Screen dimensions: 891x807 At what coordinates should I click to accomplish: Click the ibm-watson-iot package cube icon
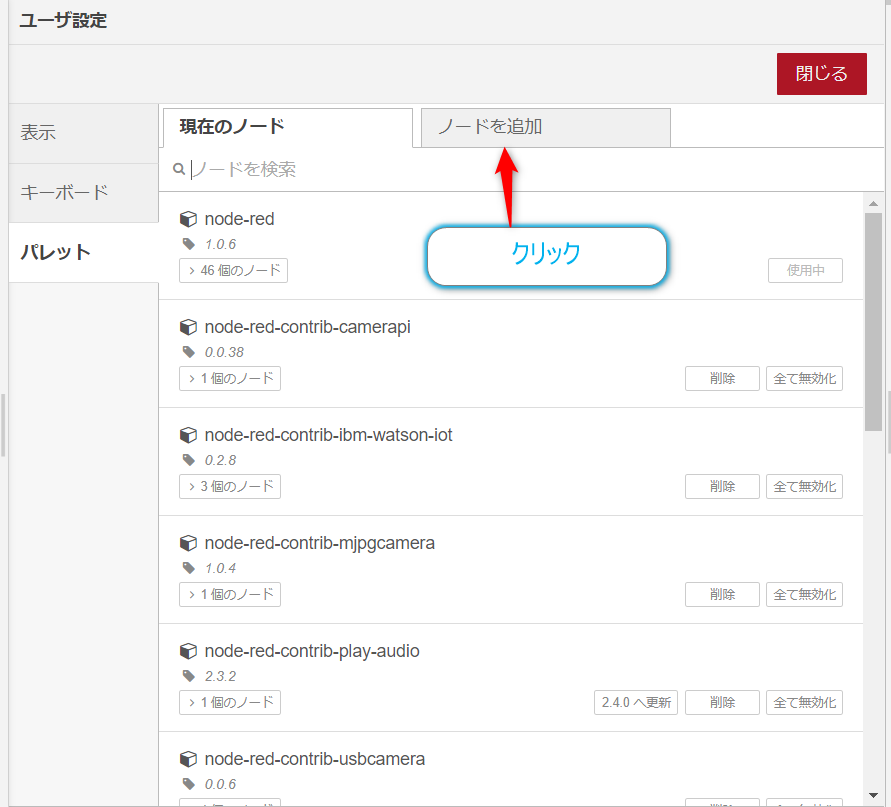(x=188, y=435)
